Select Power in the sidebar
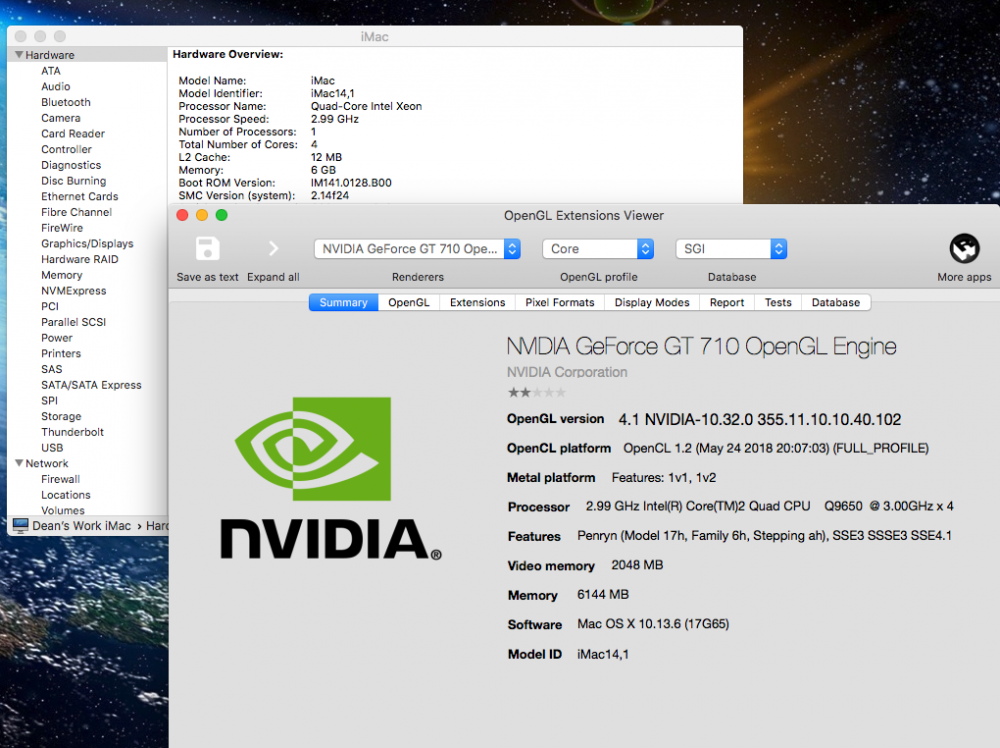The width and height of the screenshot is (1000, 748). point(57,338)
